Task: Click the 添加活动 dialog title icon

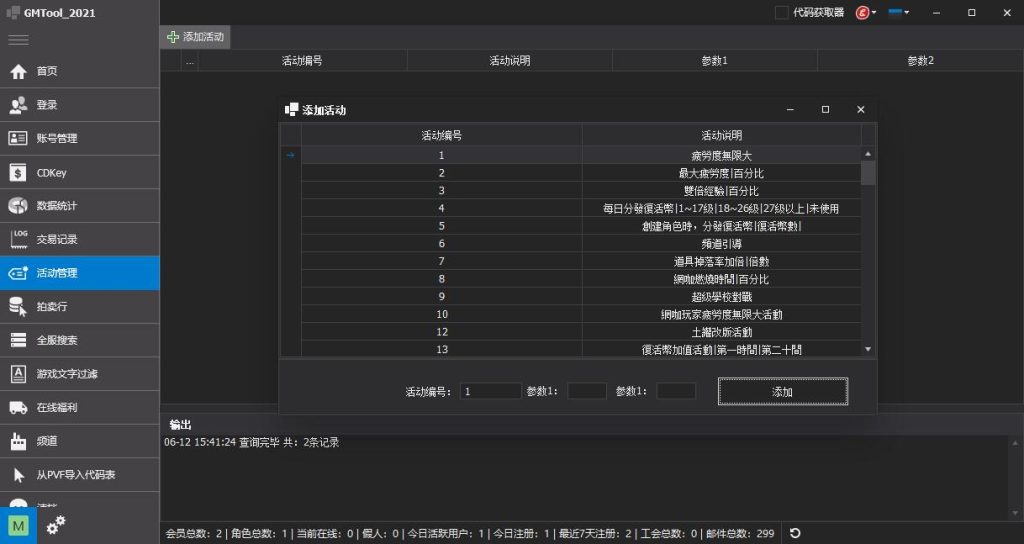Action: [x=291, y=110]
